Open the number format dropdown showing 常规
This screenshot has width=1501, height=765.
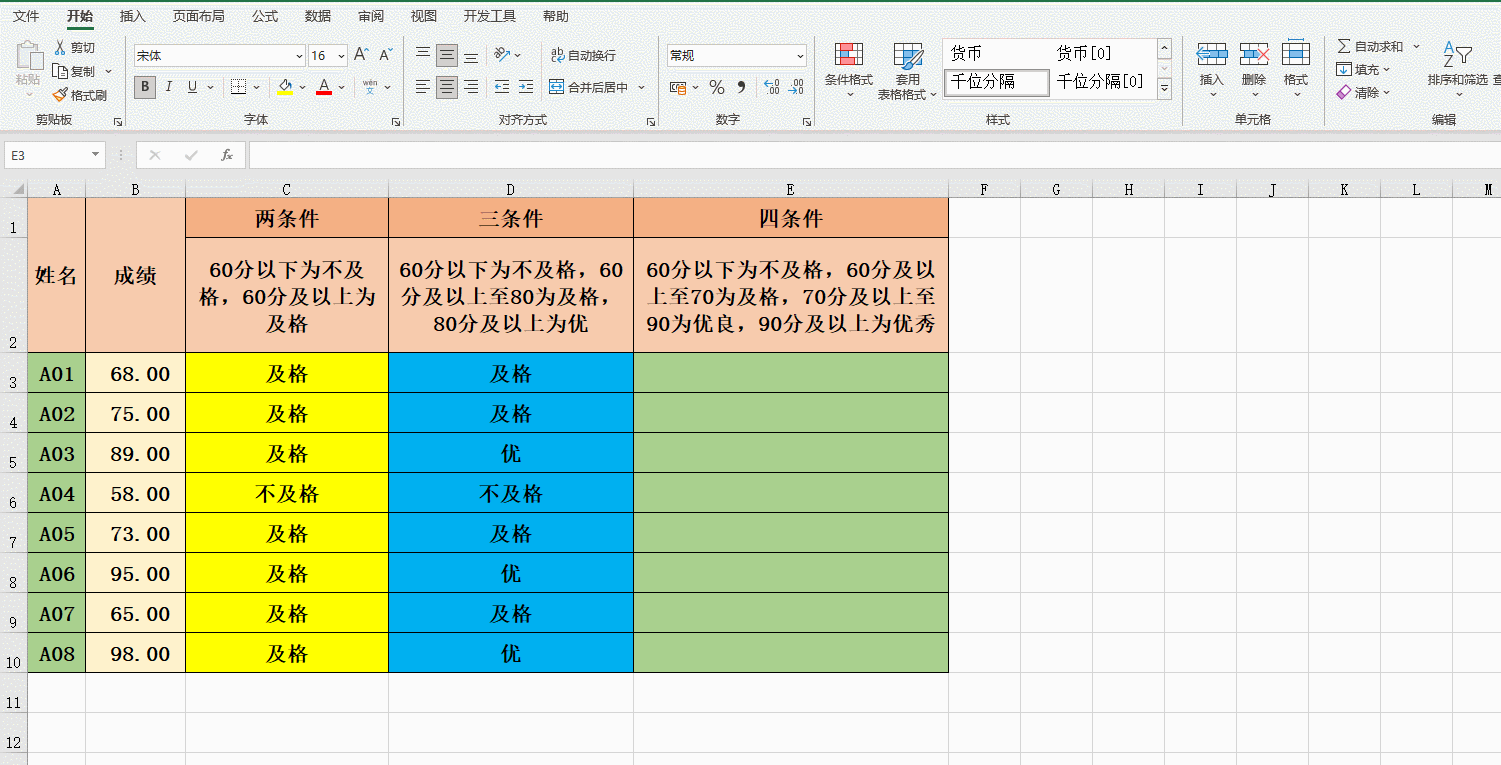tap(800, 55)
